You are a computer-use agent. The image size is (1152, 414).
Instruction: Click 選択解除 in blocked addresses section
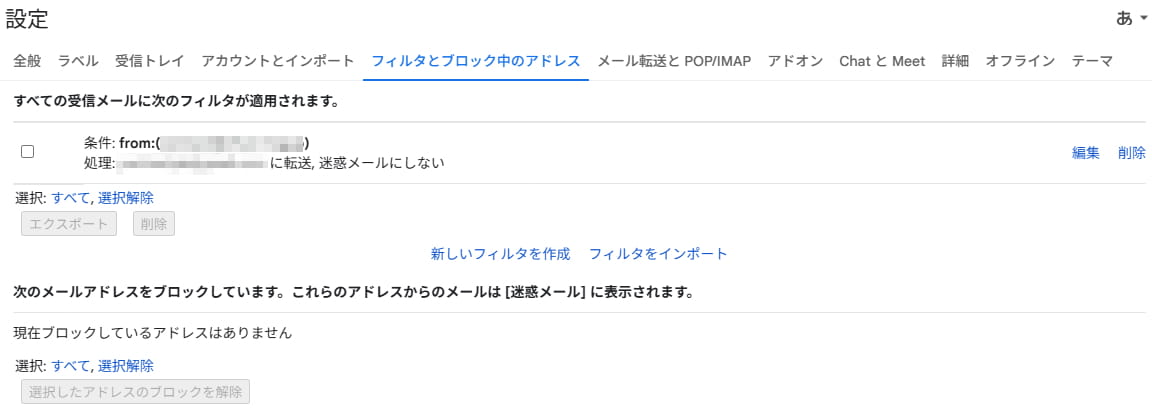pos(126,366)
